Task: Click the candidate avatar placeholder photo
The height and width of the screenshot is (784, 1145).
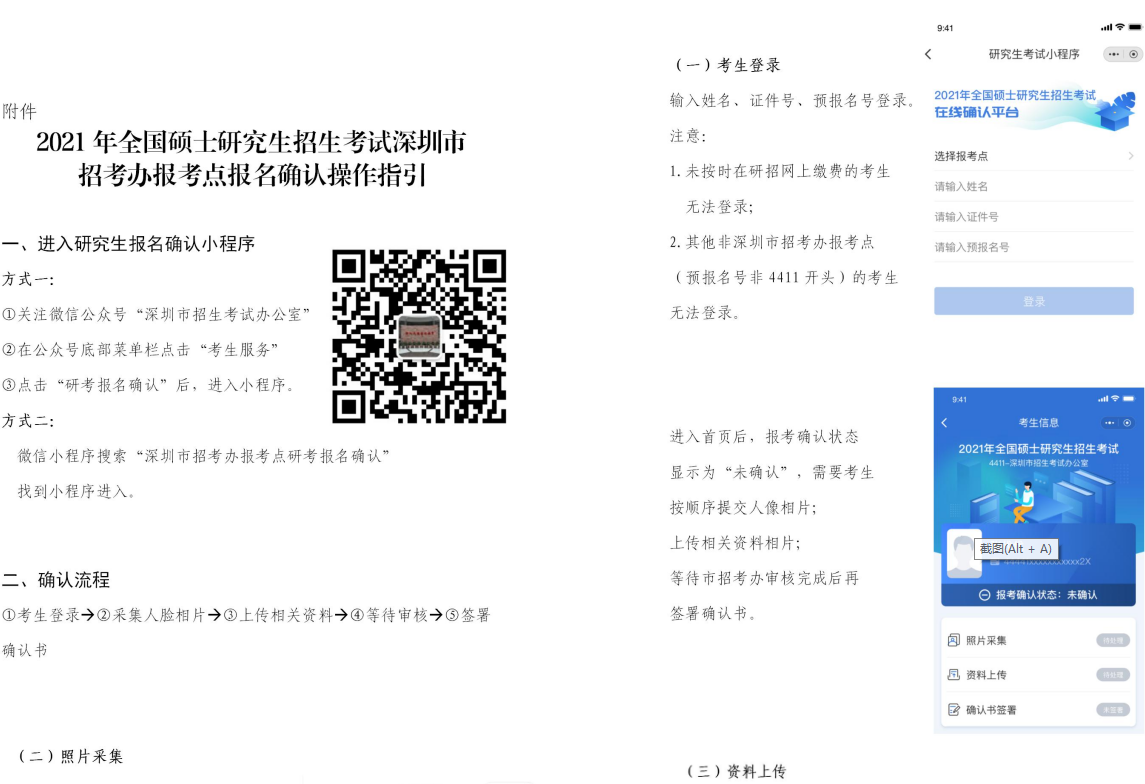Action: coord(964,555)
